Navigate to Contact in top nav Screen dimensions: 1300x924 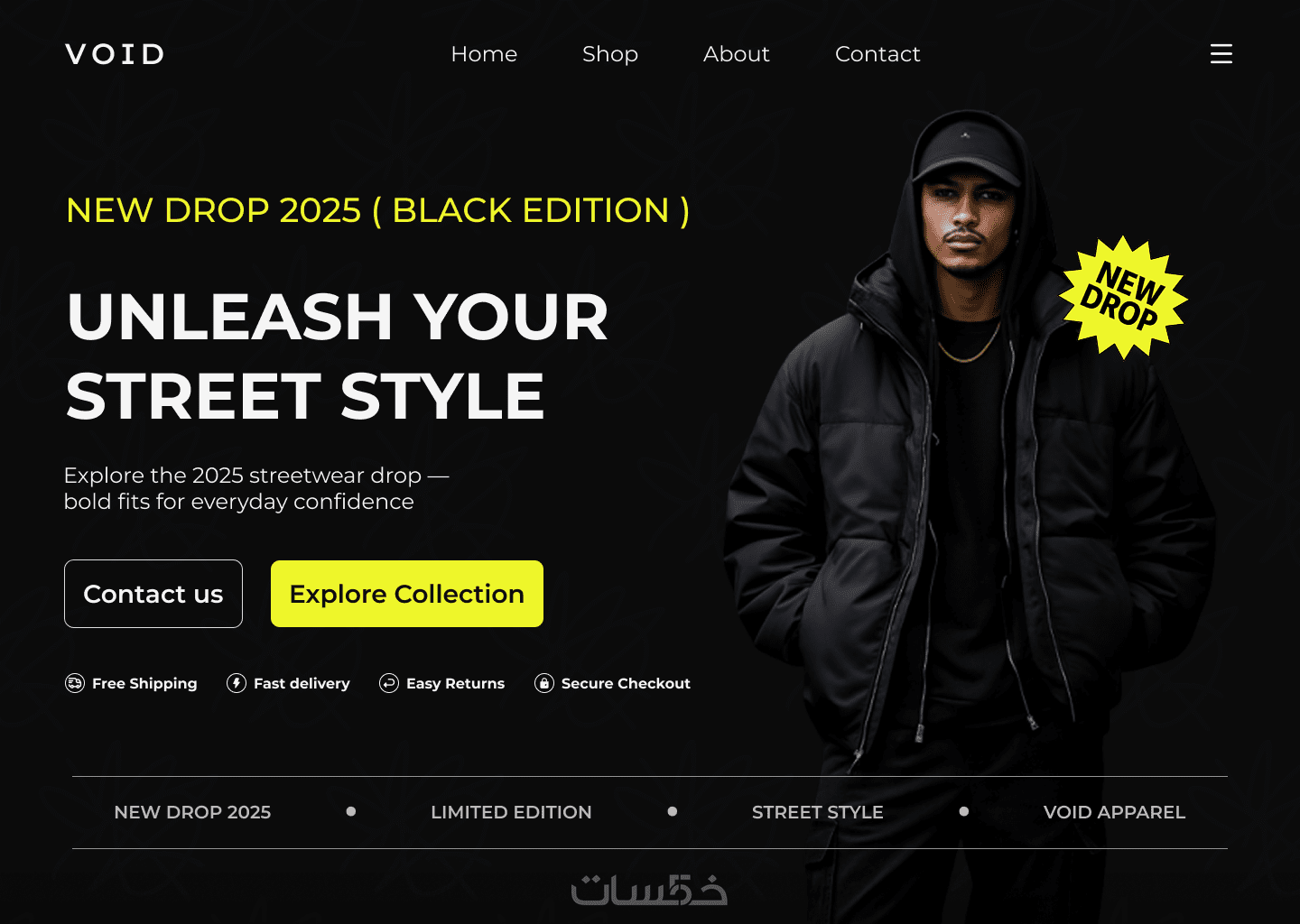(877, 54)
